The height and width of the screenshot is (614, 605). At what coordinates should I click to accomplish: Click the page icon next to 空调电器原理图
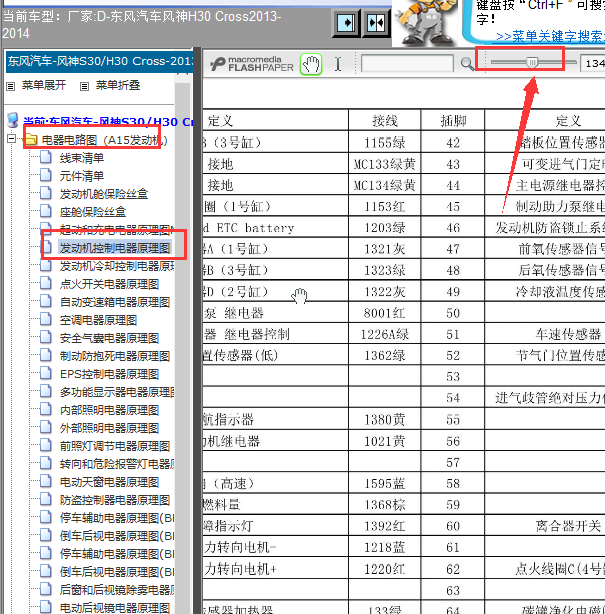coord(46,320)
